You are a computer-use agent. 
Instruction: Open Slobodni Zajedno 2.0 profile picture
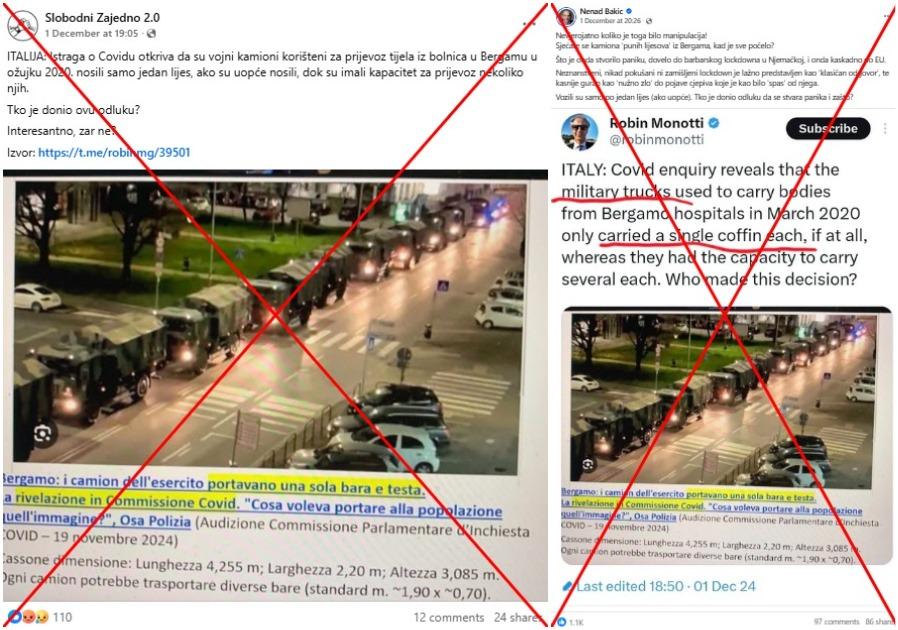pos(23,25)
